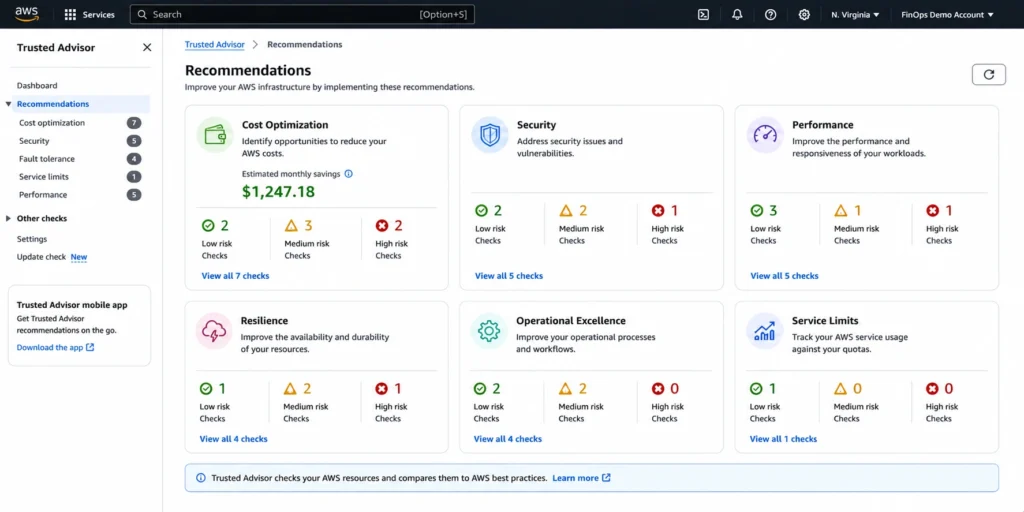Open the notifications bell
This screenshot has width=1024, height=512.
(x=737, y=14)
